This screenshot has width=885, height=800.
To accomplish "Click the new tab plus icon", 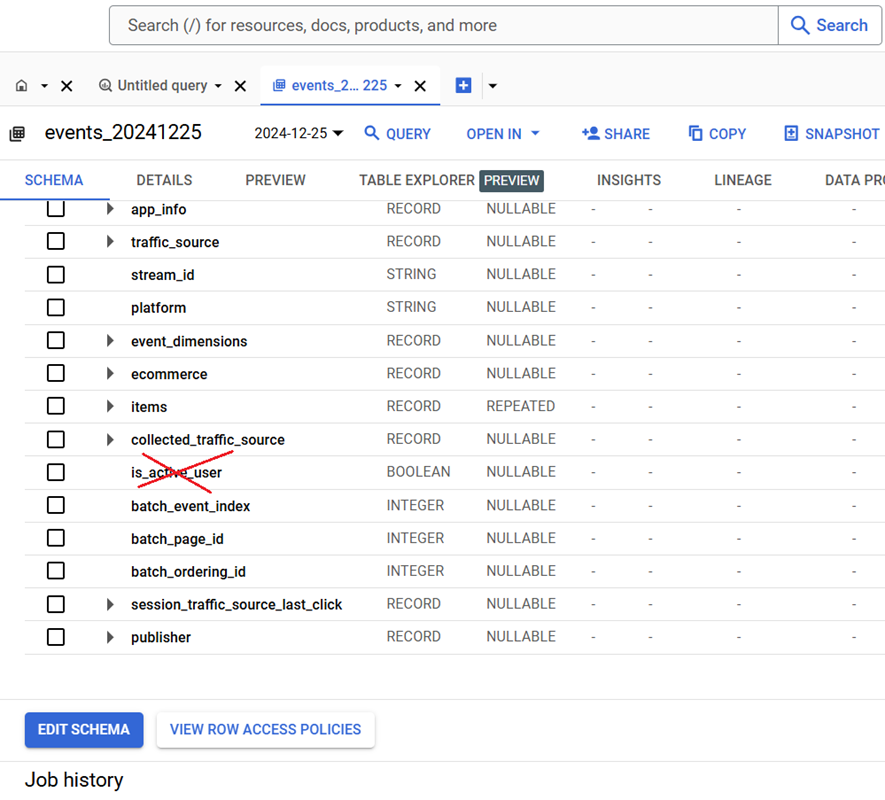I will (463, 86).
